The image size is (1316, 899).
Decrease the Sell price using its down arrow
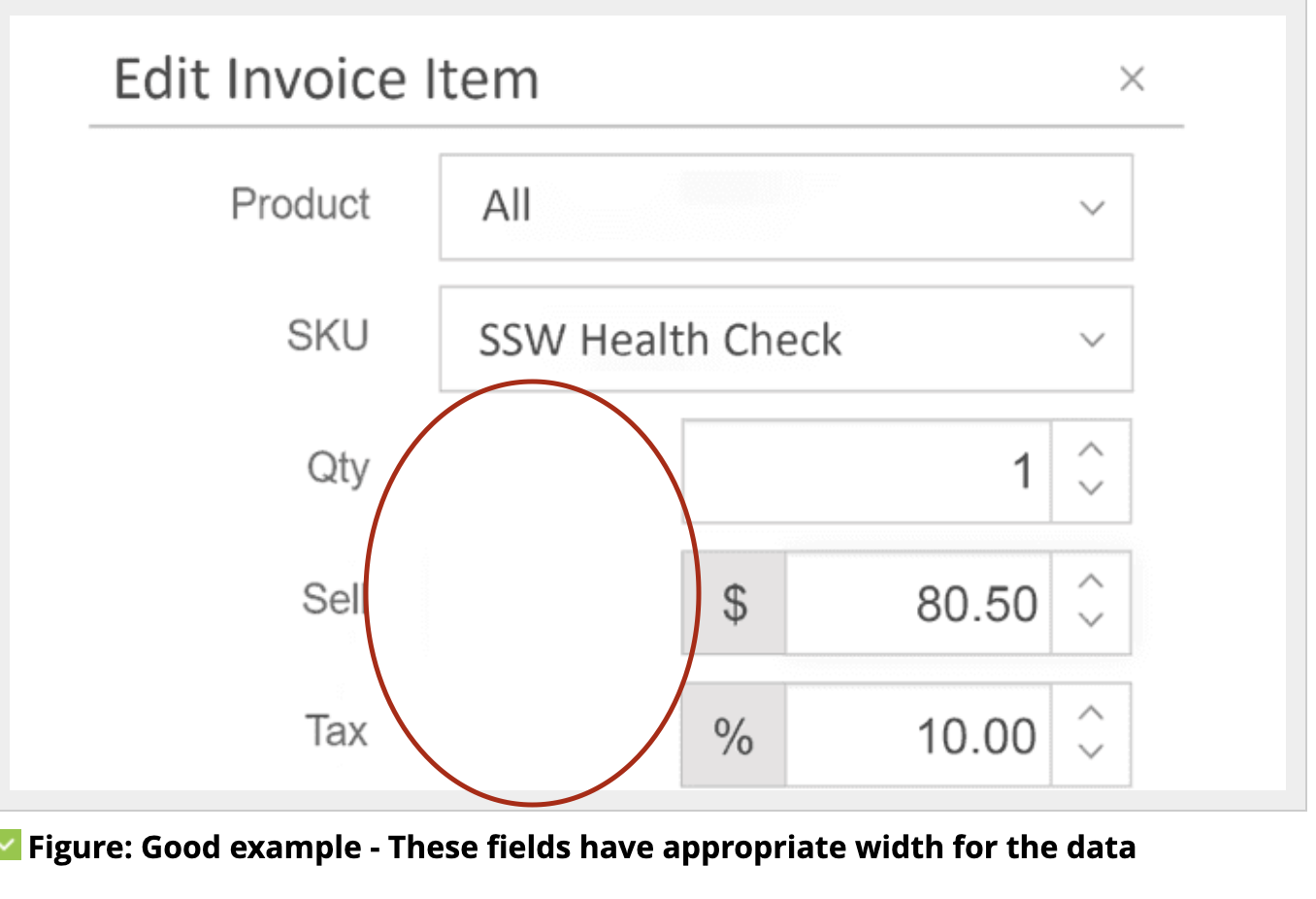[x=1090, y=620]
